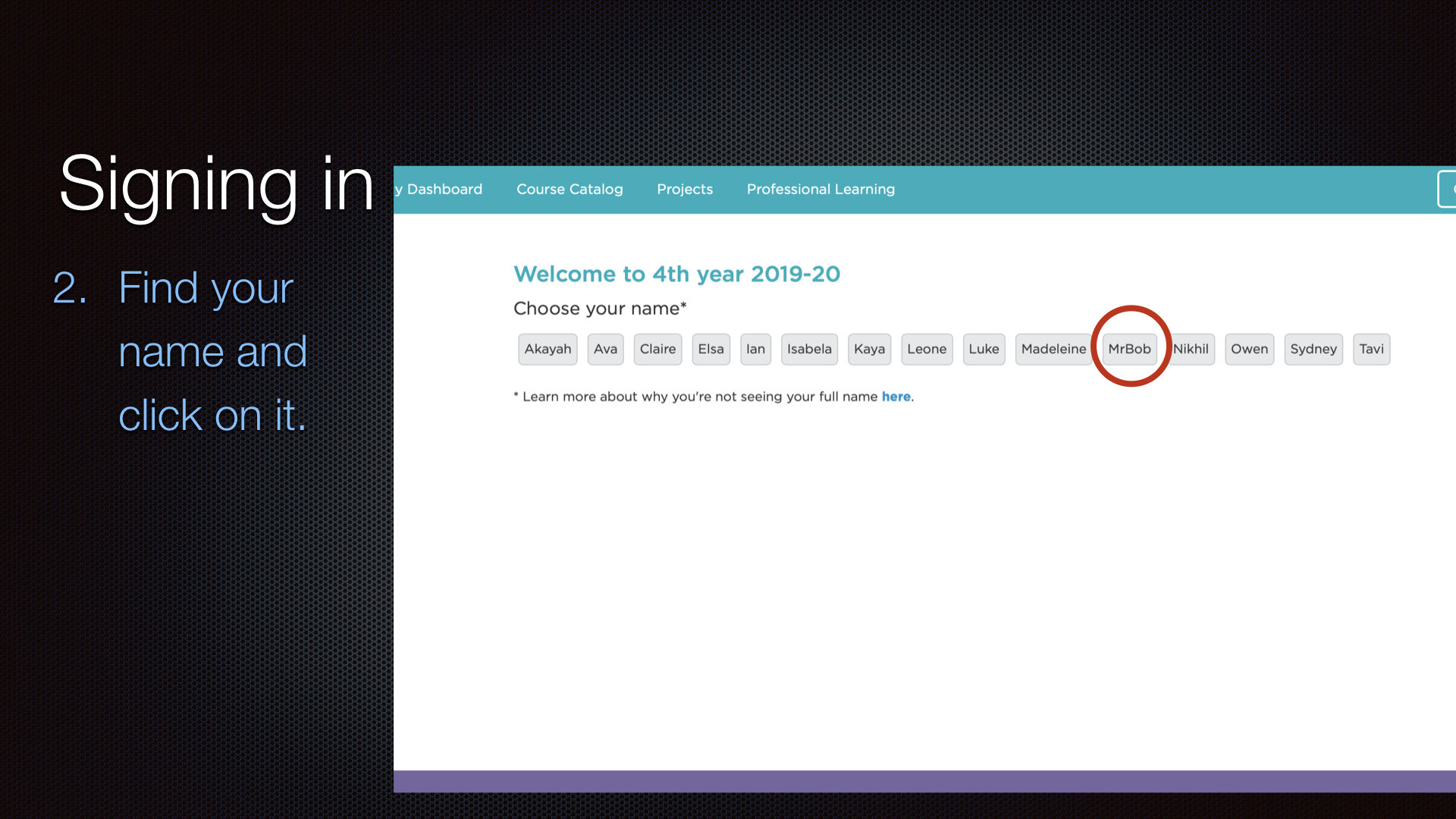Select the Isabela name button

pyautogui.click(x=809, y=350)
